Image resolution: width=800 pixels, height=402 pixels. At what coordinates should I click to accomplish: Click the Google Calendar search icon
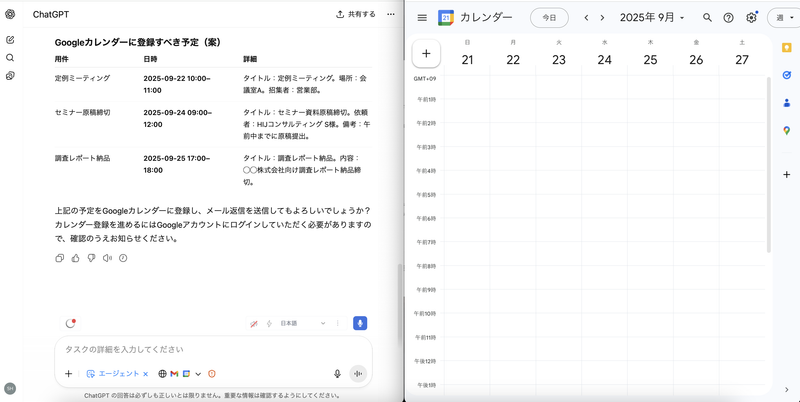tap(708, 18)
